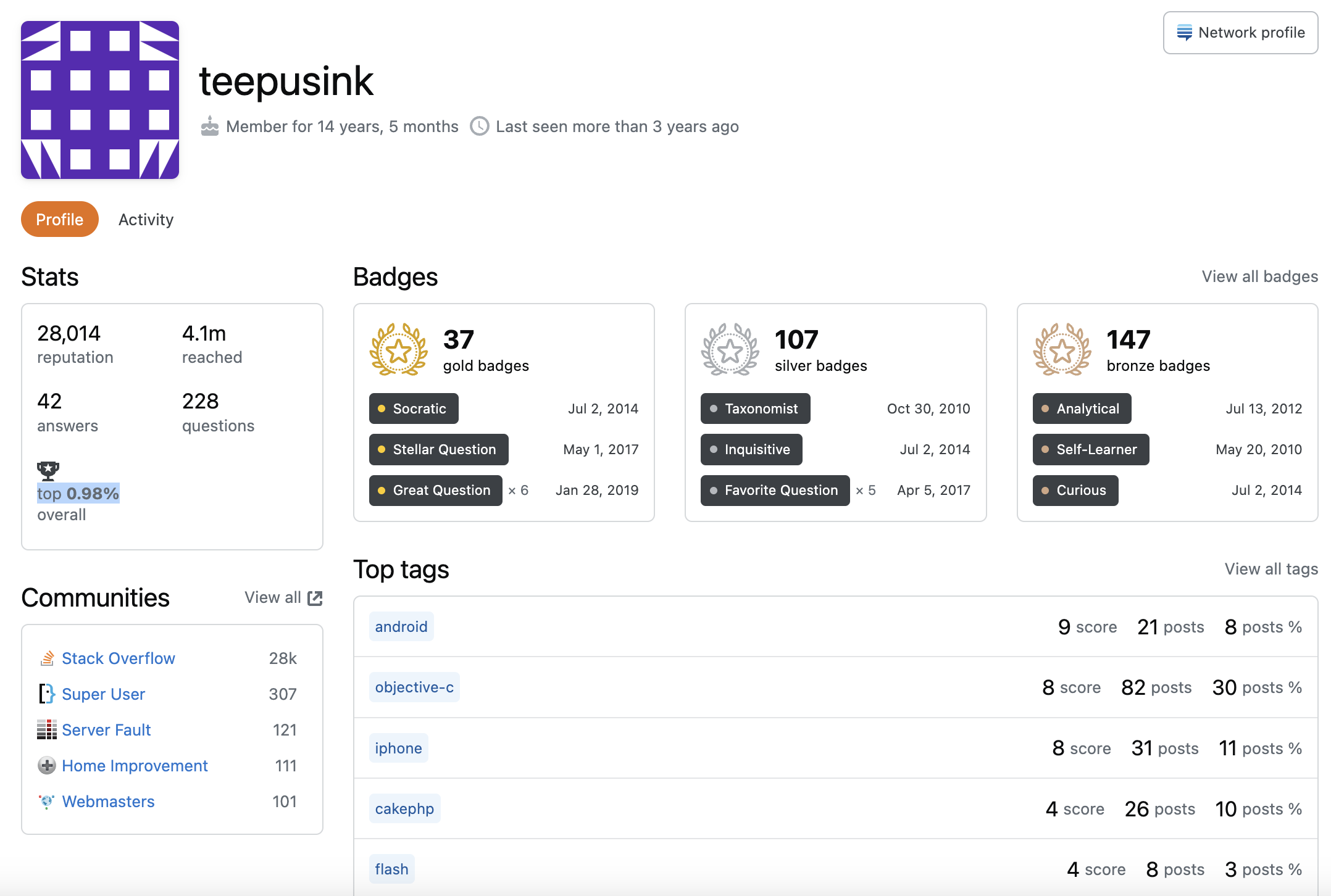1331x896 pixels.
Task: Open View all badges link
Action: pyautogui.click(x=1259, y=276)
